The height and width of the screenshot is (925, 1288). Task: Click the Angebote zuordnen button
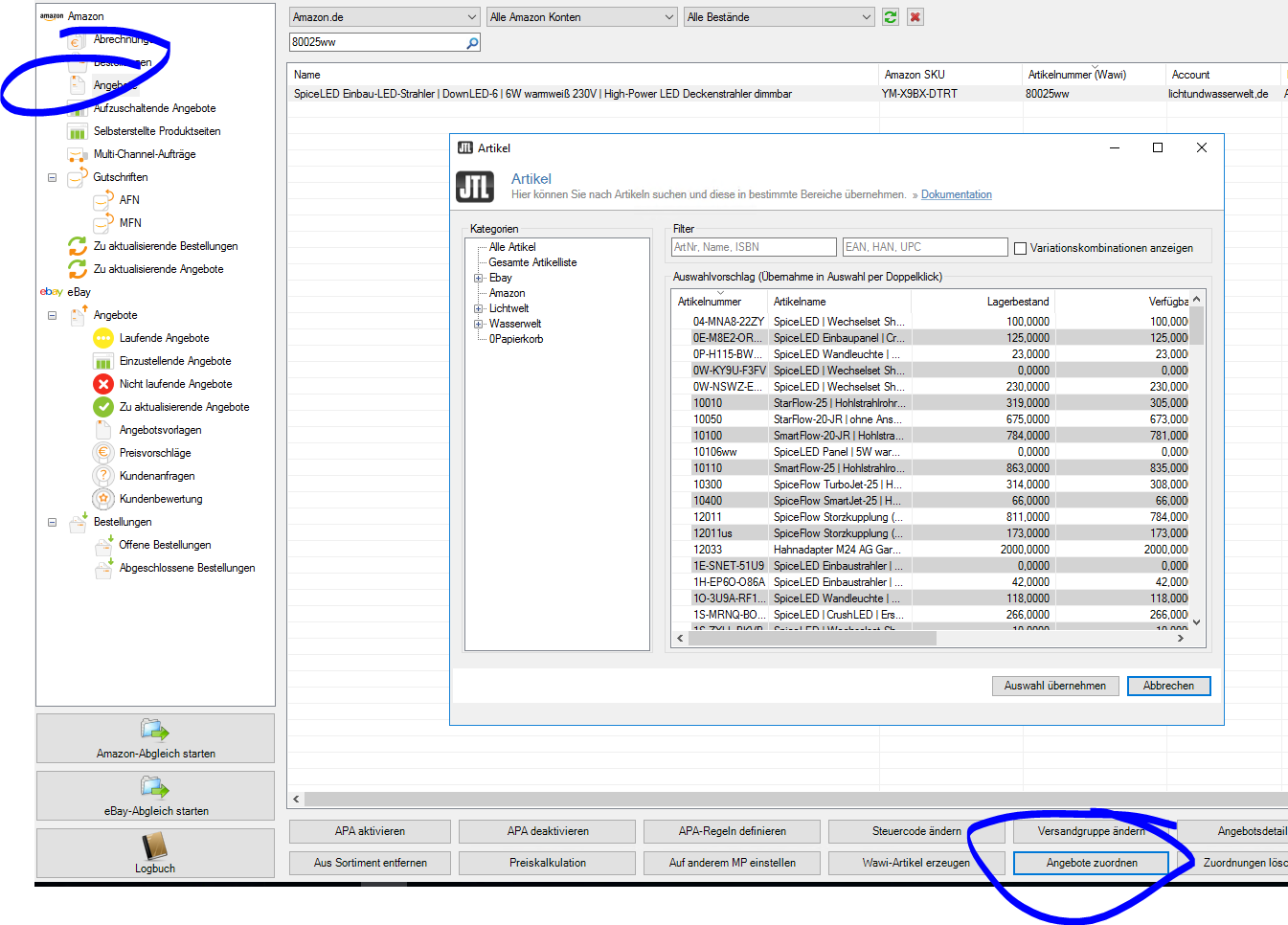(1092, 863)
